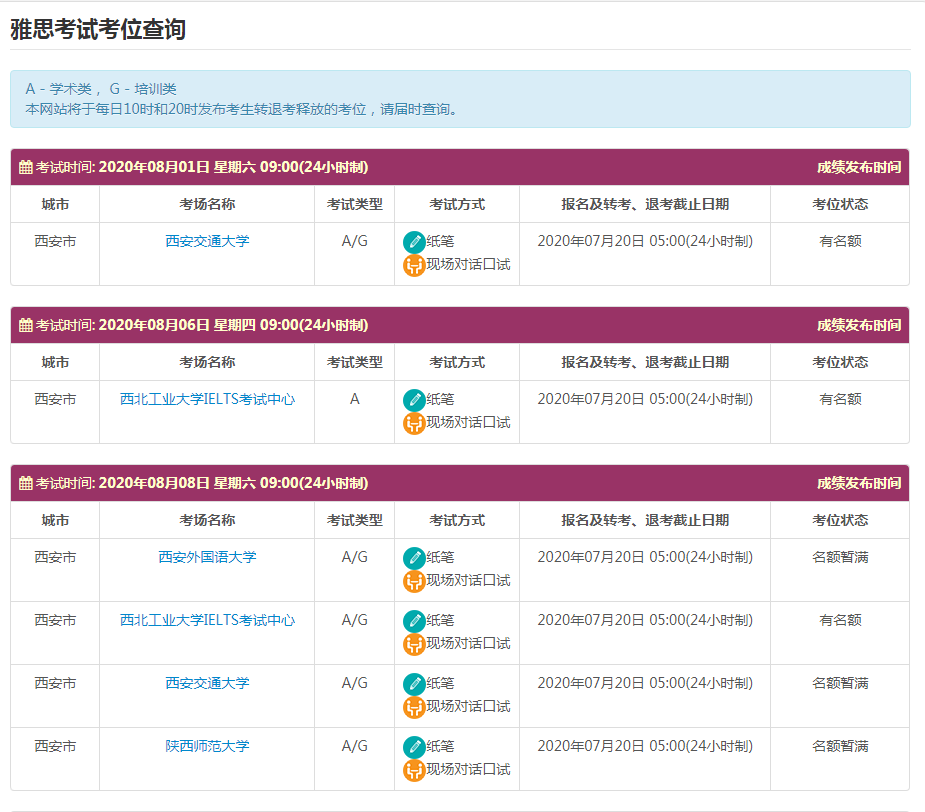This screenshot has width=925, height=812.
Task: Open the 西安交通大学 link in the 08月01日 table
Action: [x=207, y=241]
